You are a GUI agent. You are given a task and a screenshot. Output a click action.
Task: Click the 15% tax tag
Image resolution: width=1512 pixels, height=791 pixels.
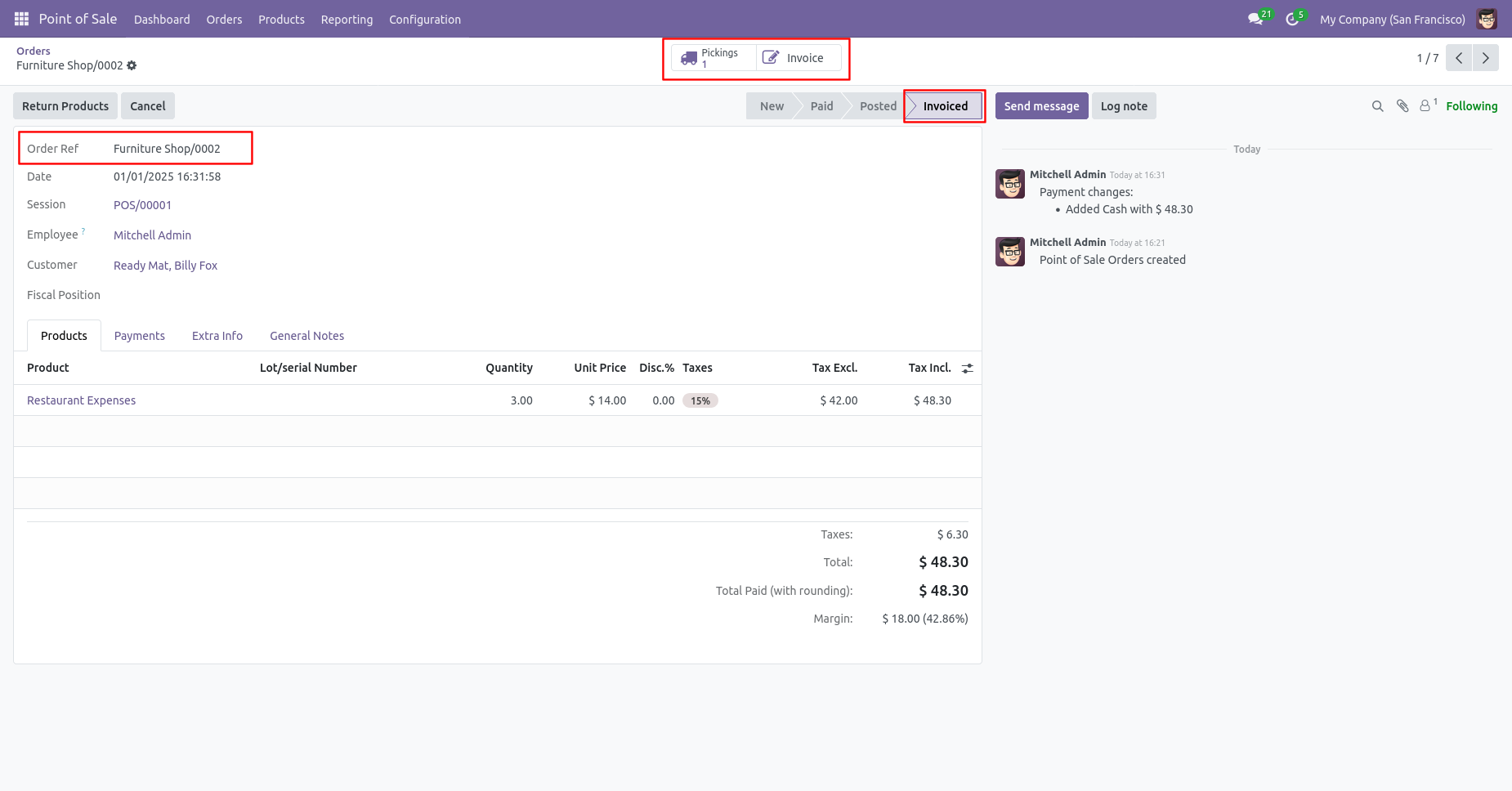(700, 400)
